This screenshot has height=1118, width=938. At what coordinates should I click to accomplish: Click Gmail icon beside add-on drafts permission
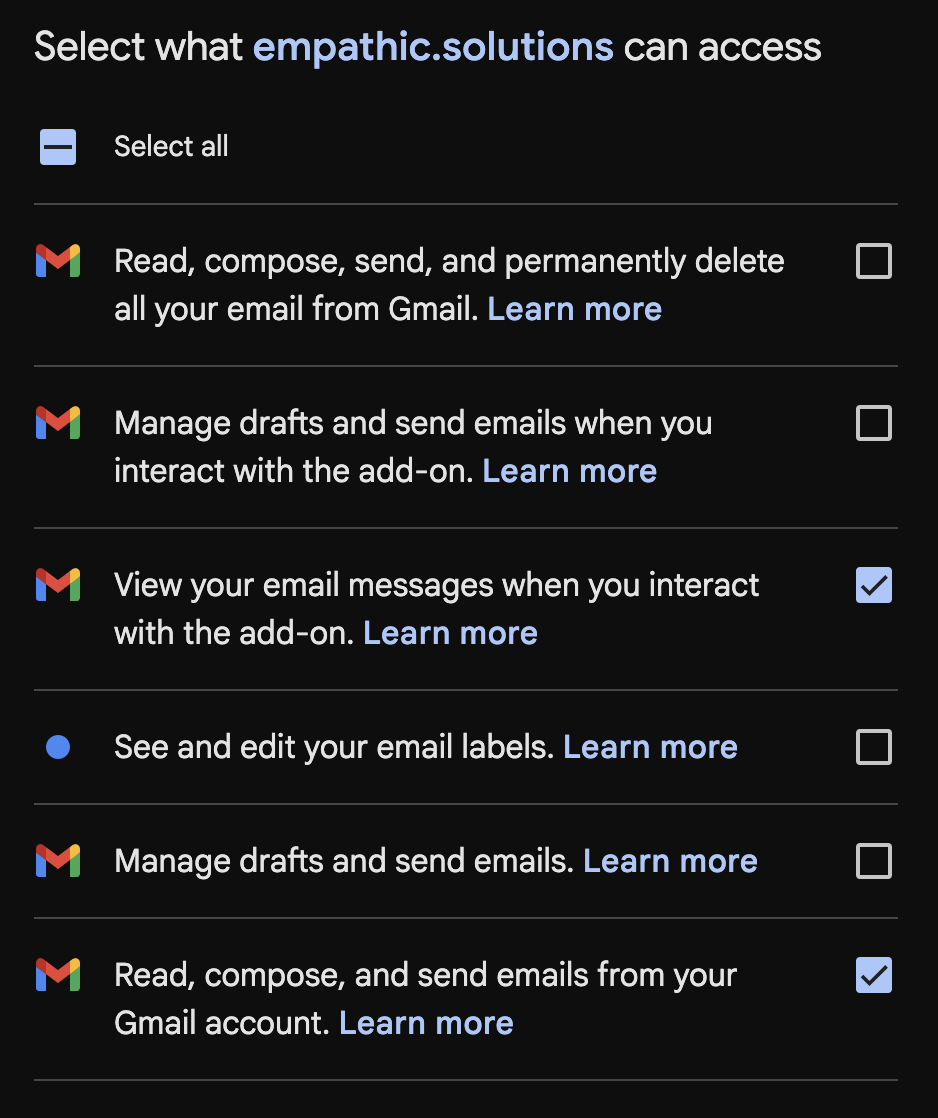pos(58,423)
